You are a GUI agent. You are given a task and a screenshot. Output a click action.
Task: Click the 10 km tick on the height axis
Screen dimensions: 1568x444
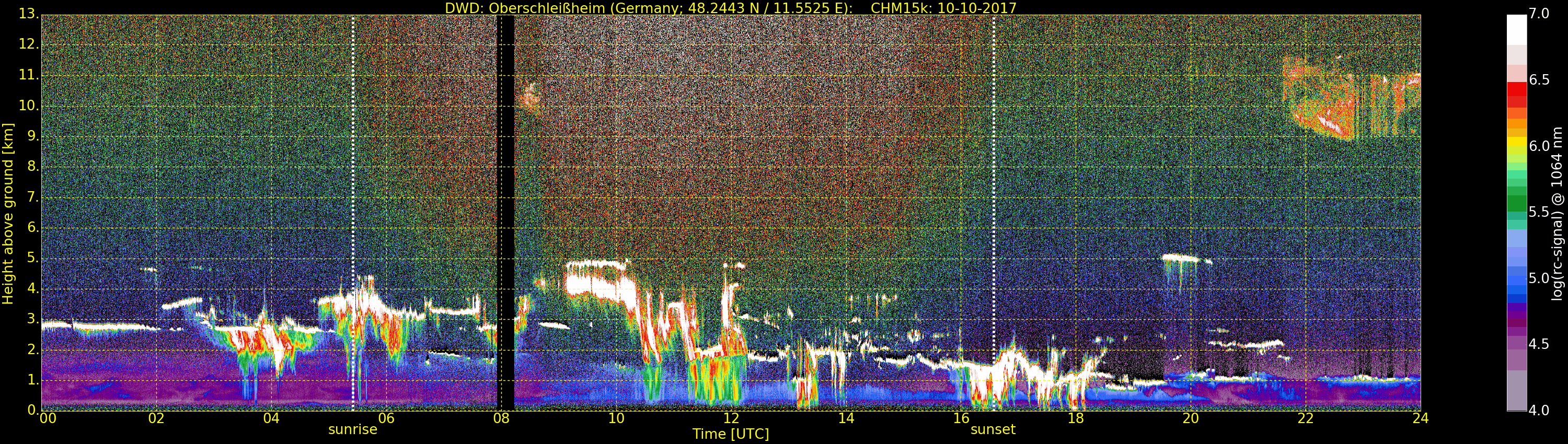click(x=28, y=105)
